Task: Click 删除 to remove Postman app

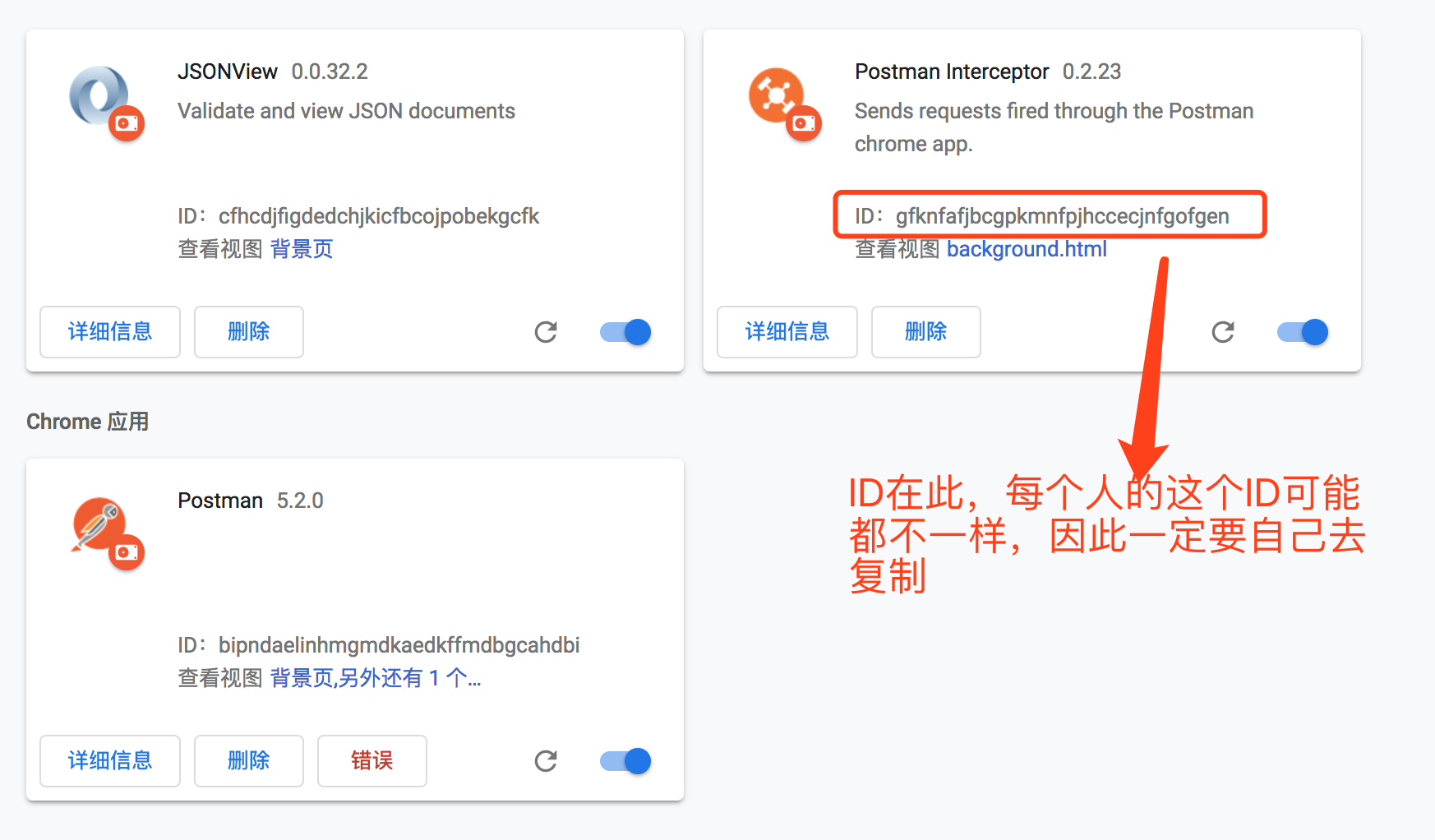Action: click(249, 761)
